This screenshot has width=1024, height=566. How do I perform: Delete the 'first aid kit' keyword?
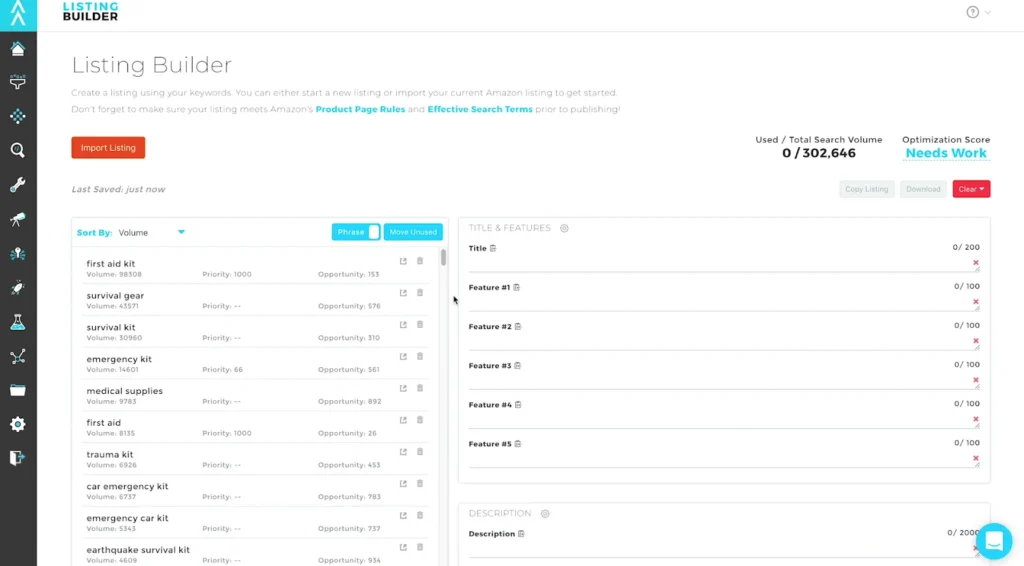click(420, 260)
